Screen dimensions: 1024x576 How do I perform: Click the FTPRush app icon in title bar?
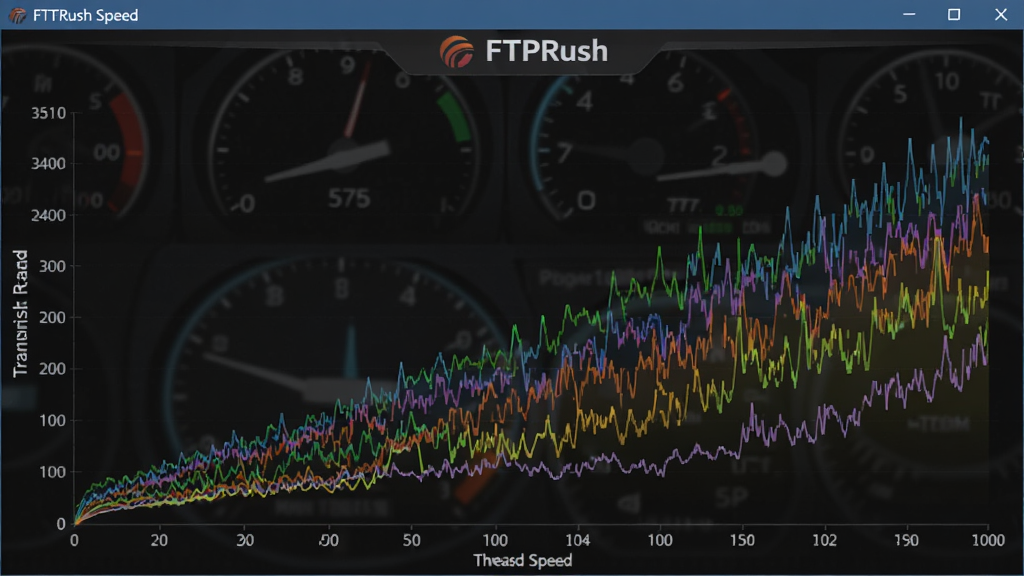pos(18,15)
